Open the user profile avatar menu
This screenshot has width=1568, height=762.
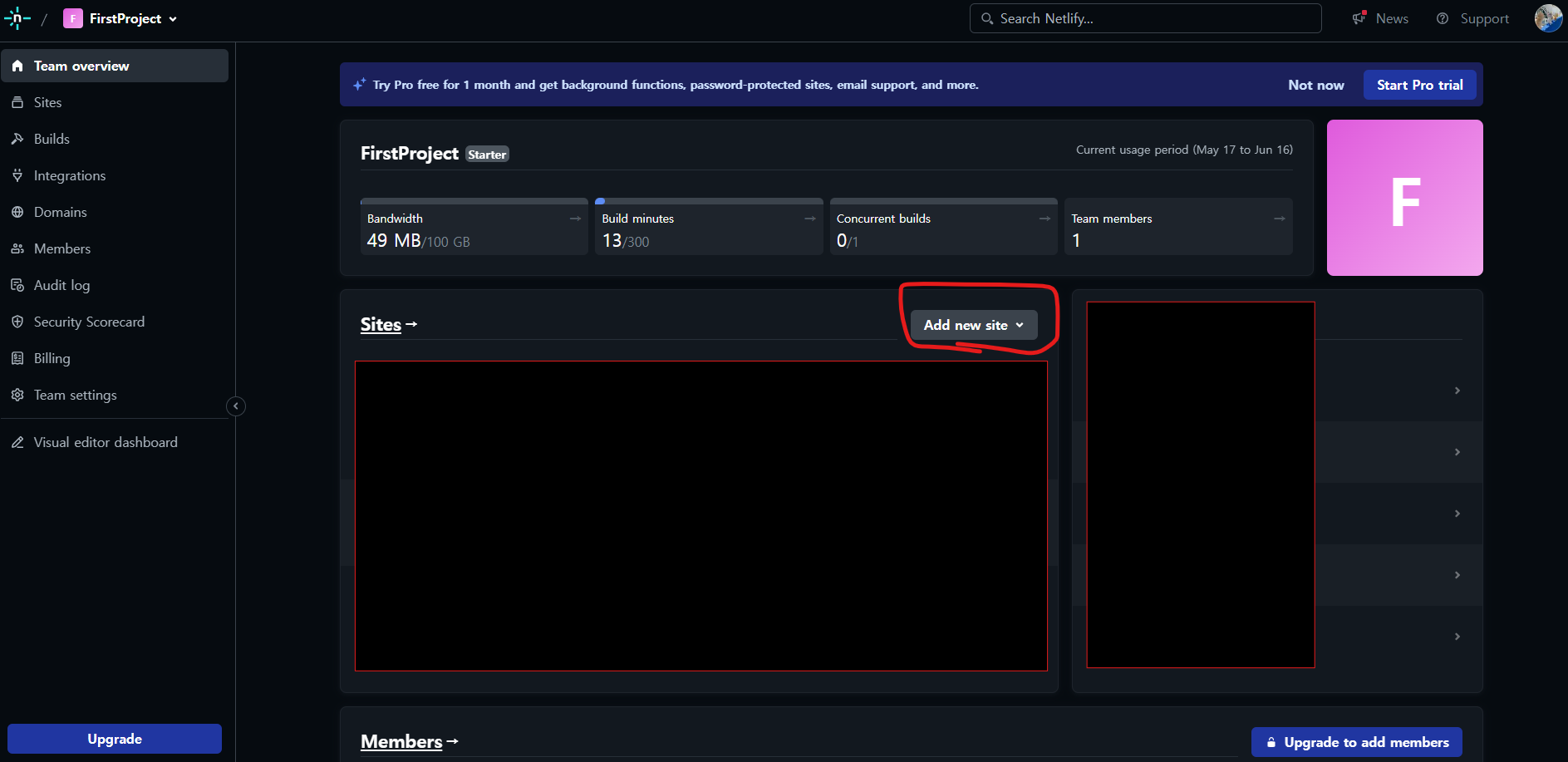[1548, 18]
